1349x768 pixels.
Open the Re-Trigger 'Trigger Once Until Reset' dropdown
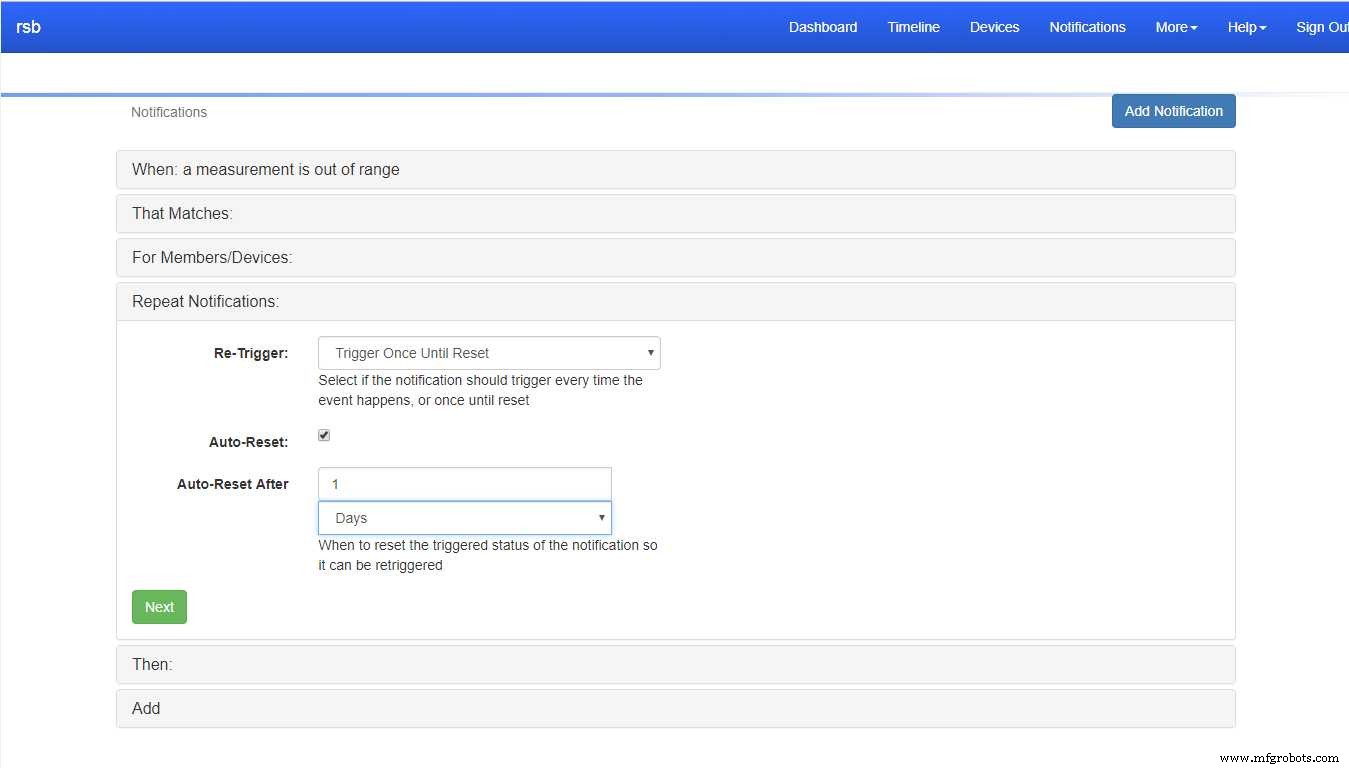(489, 353)
